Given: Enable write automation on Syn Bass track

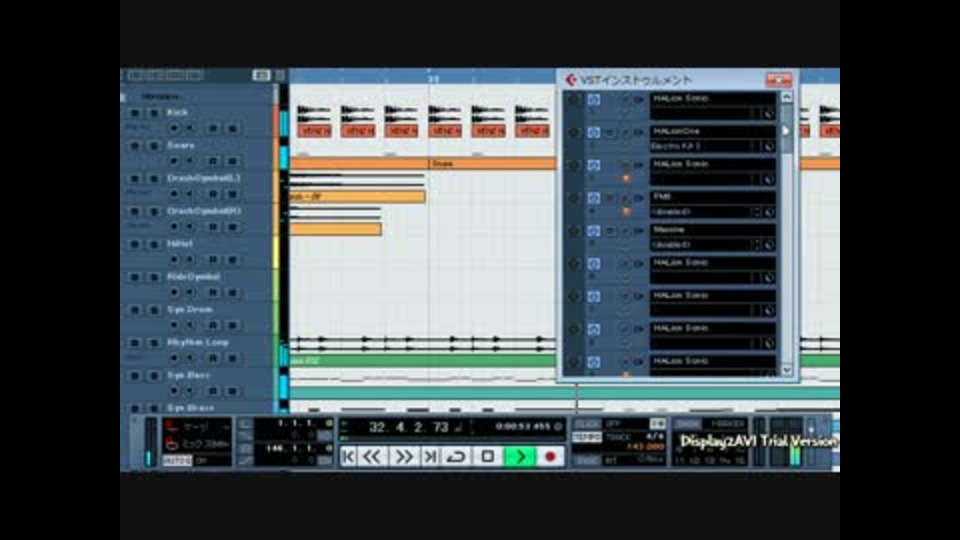Looking at the screenshot, I should [x=233, y=391].
